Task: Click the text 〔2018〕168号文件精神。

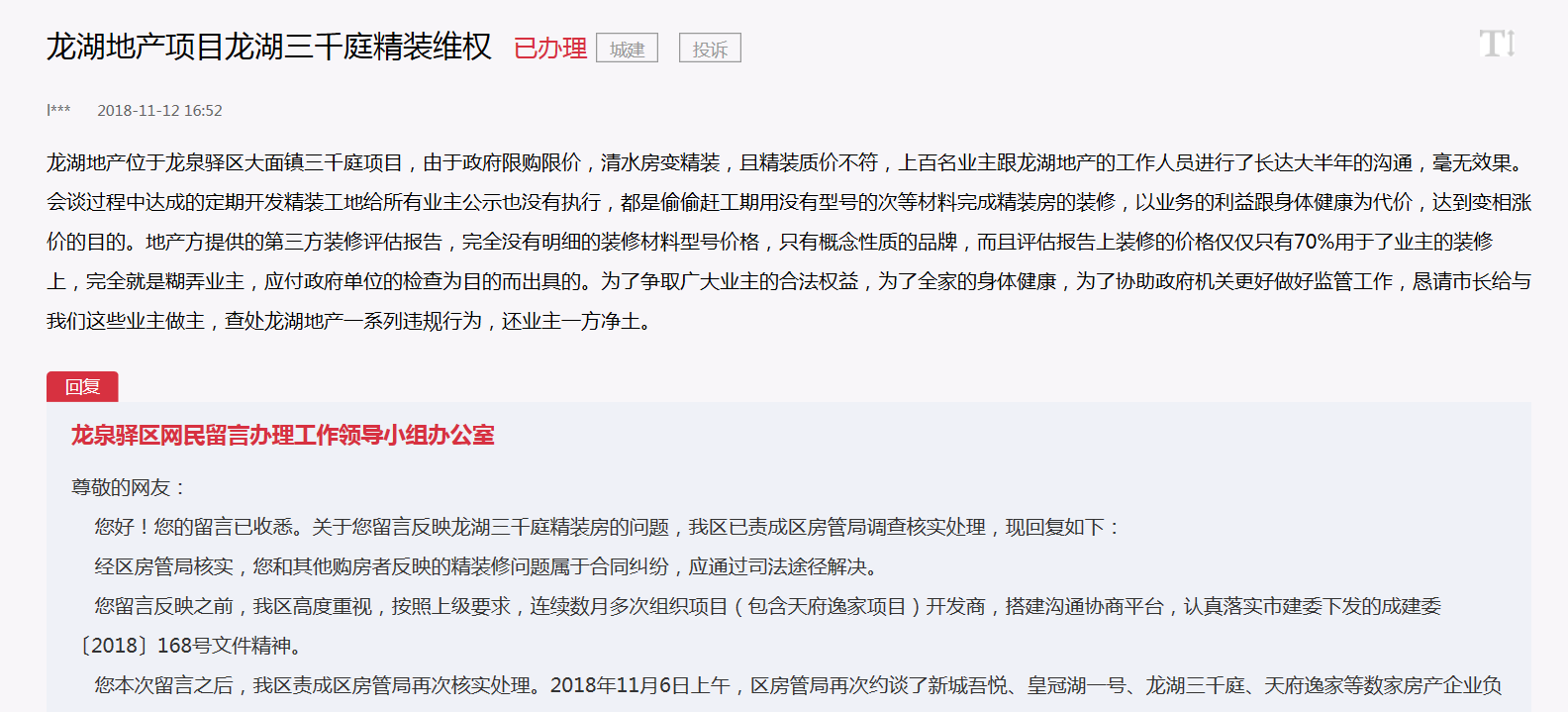Action: (x=191, y=646)
